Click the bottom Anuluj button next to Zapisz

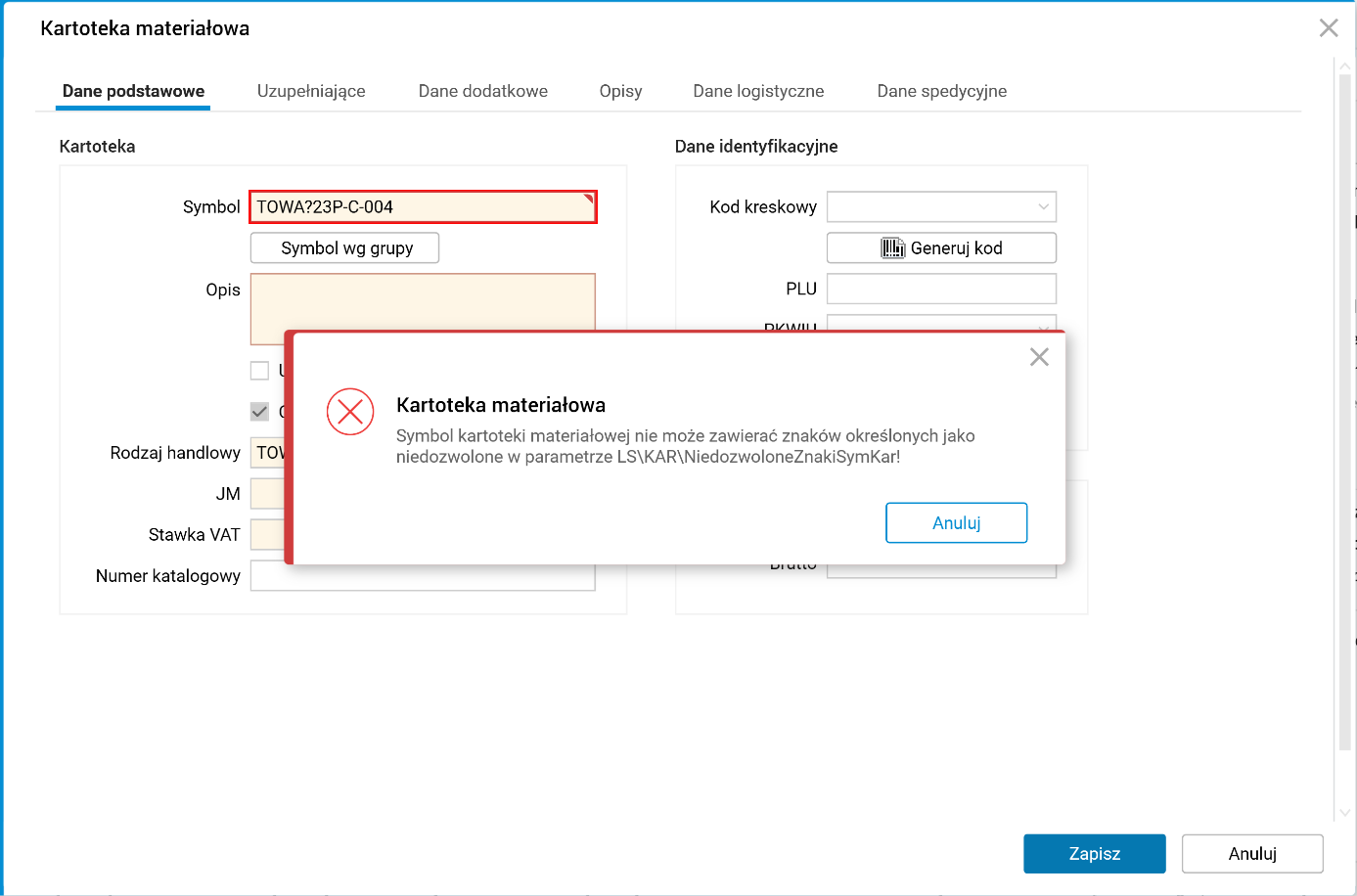point(1251,854)
